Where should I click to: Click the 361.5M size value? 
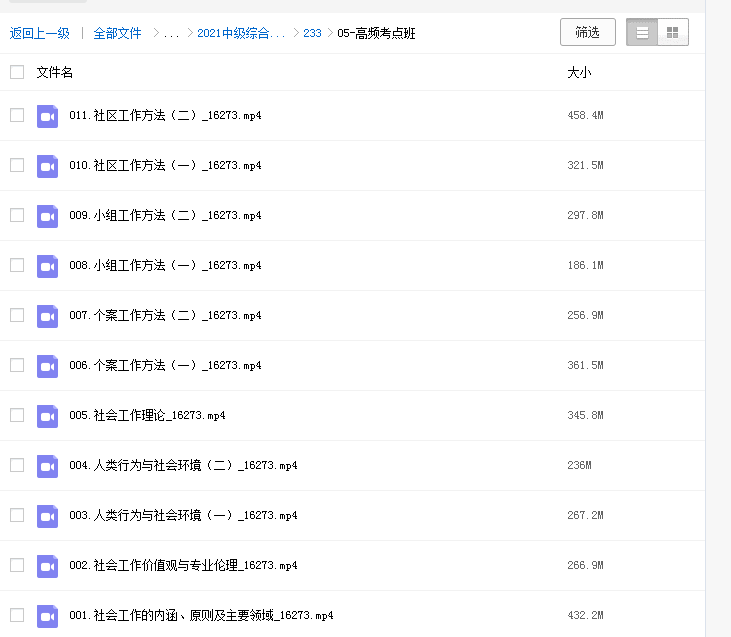click(585, 365)
